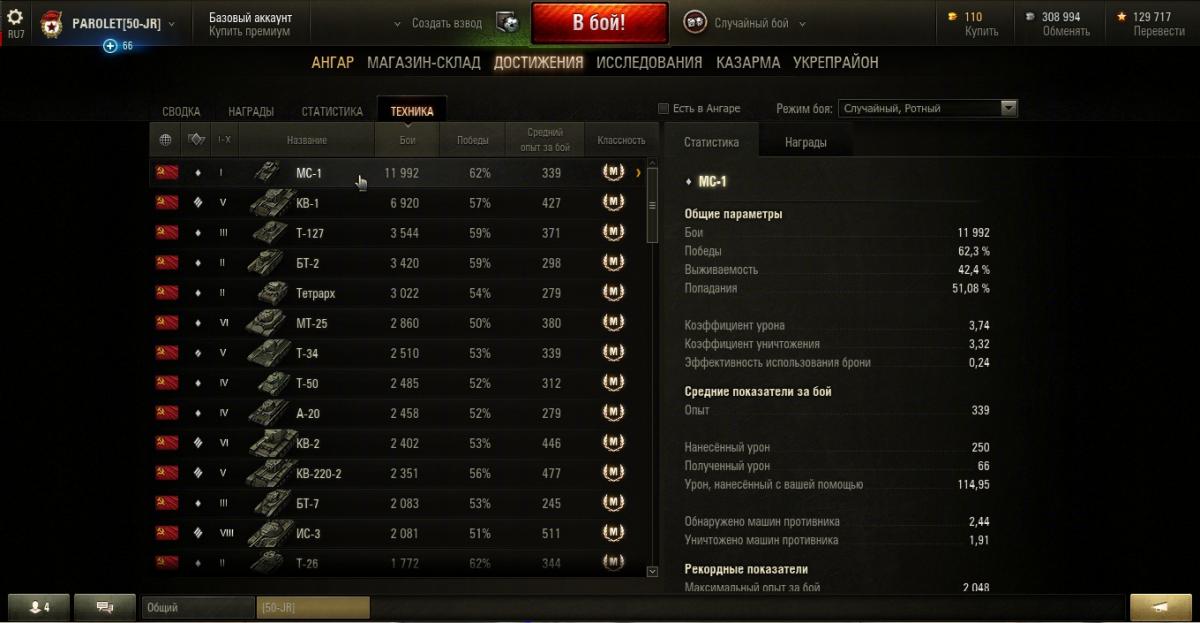1200x623 pixels.
Task: Open the Режим боя dropdown list
Action: [x=929, y=108]
